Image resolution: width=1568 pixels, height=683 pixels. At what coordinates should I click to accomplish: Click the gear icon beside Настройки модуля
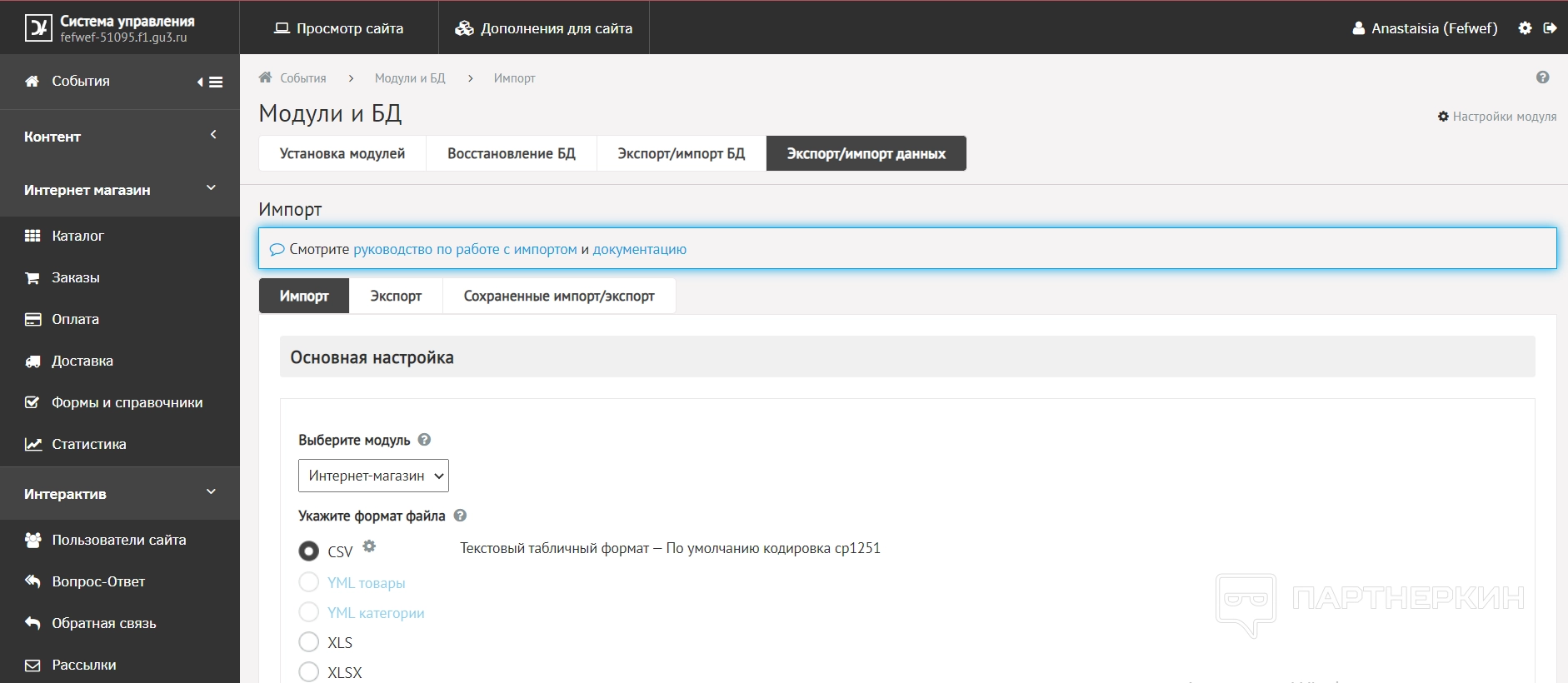click(1443, 117)
